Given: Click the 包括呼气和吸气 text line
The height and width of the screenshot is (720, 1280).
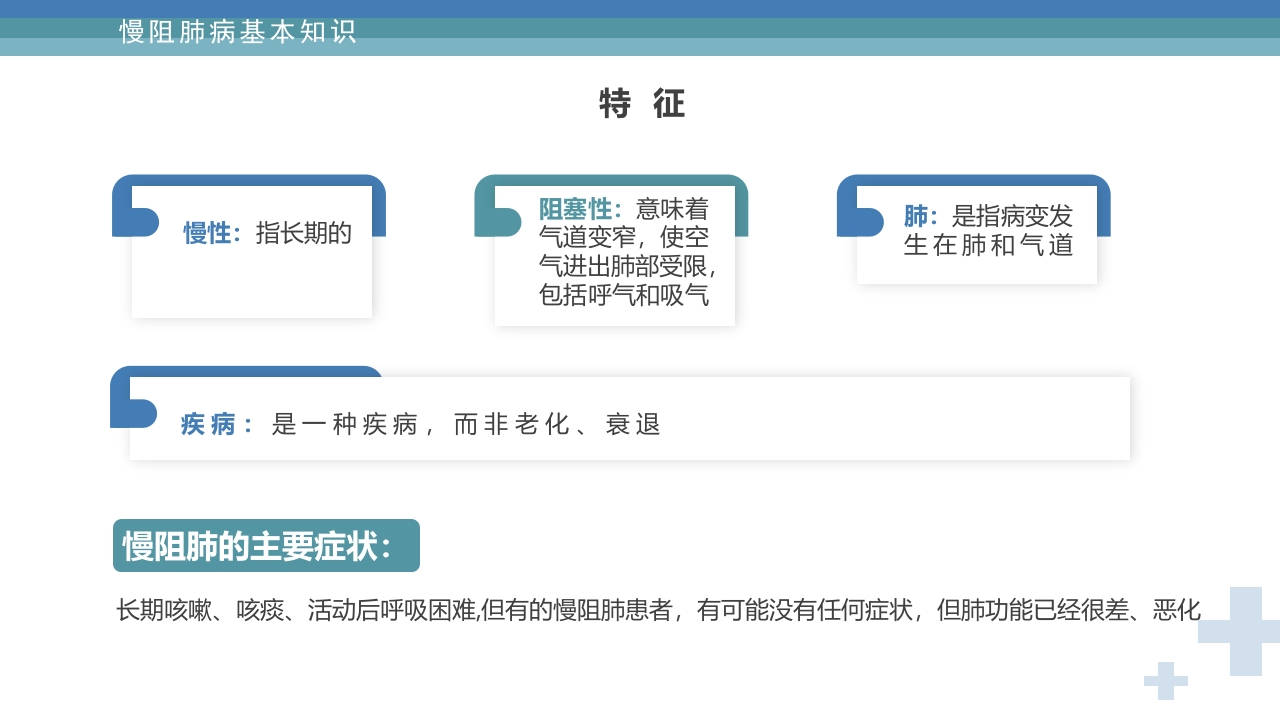Looking at the screenshot, I should pos(624,295).
